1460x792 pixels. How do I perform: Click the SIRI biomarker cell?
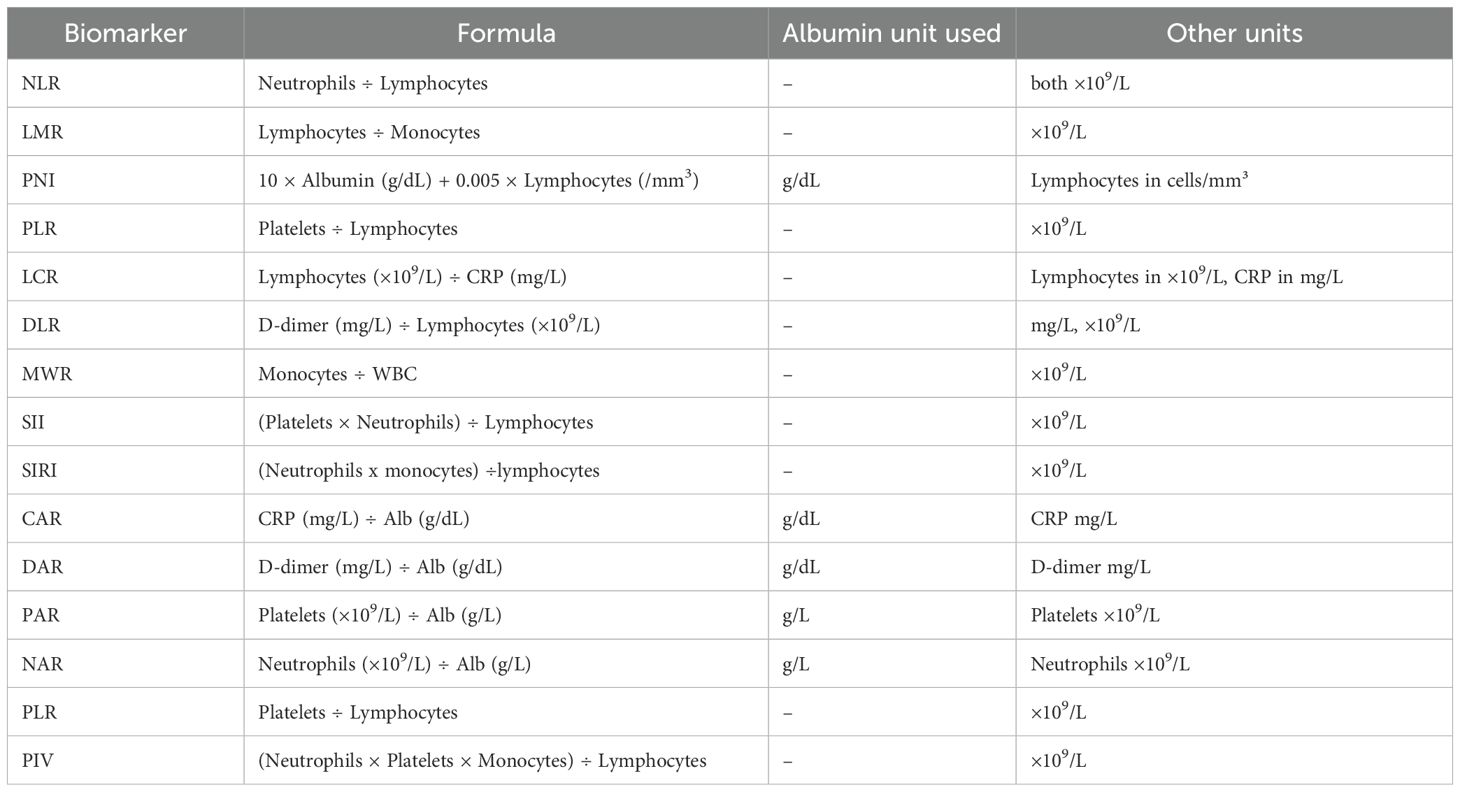pyautogui.click(x=42, y=470)
